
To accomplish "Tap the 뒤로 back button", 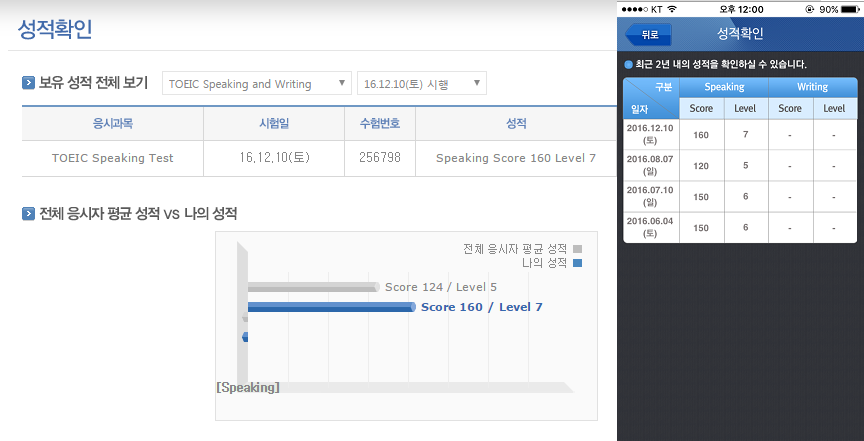I will [x=649, y=34].
